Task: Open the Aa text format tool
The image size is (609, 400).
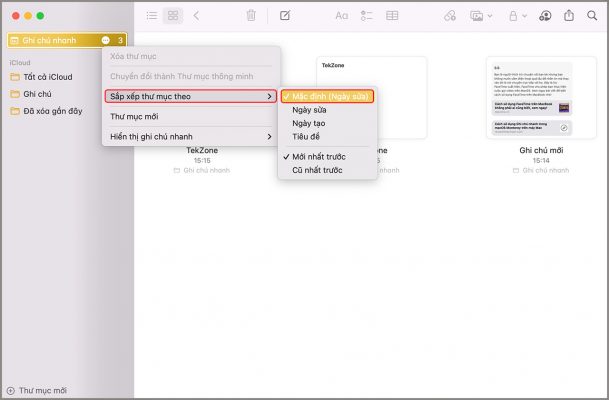Action: tap(341, 16)
